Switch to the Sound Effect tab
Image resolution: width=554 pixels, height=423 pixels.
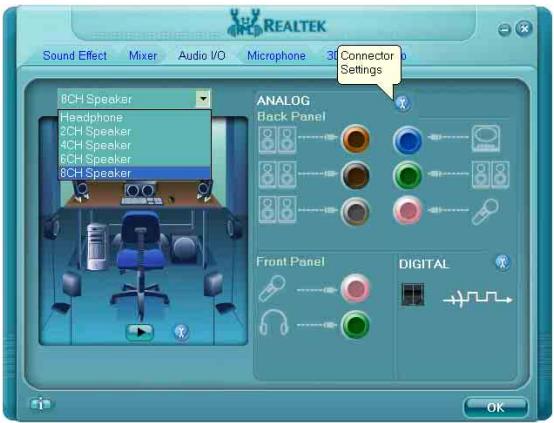click(75, 55)
